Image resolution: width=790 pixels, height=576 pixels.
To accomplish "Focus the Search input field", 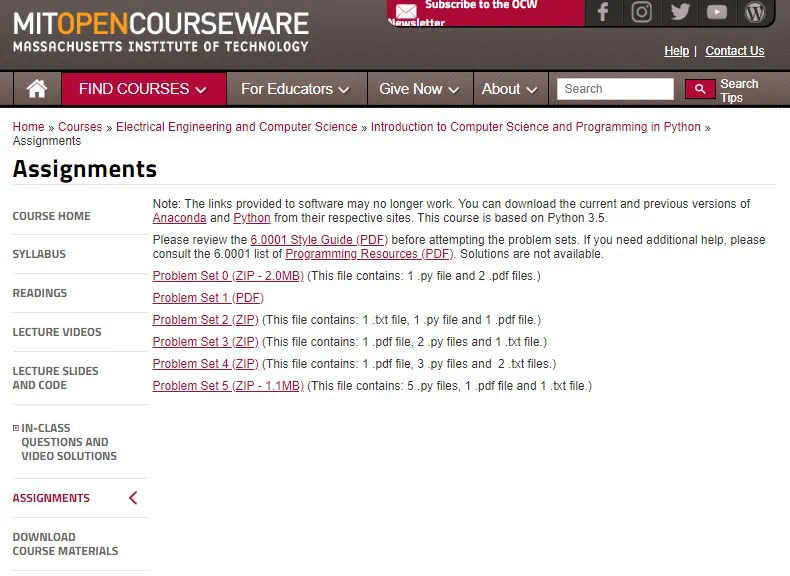I will (x=615, y=89).
